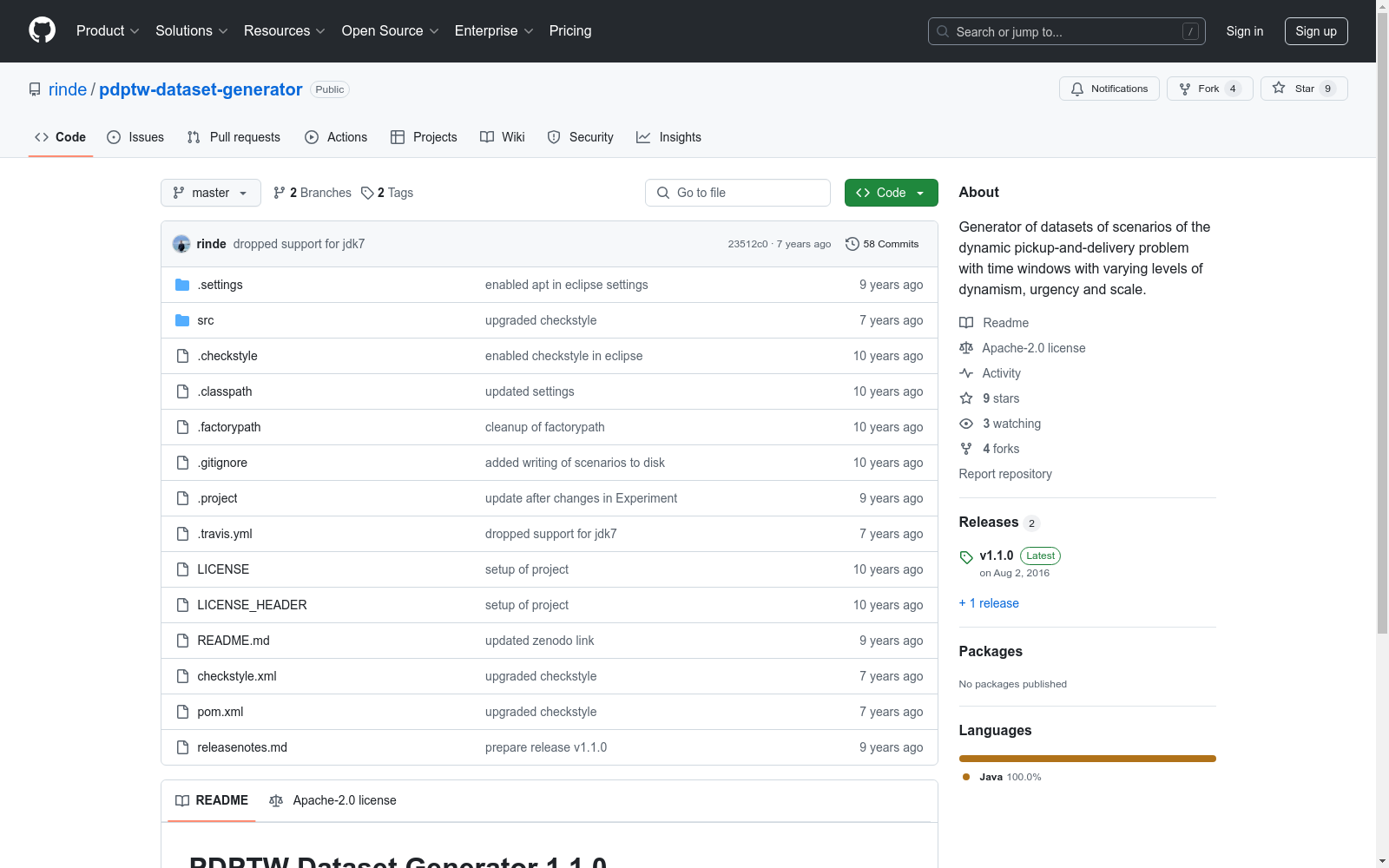
Task: Click the Search or jump to field
Action: pyautogui.click(x=1067, y=31)
